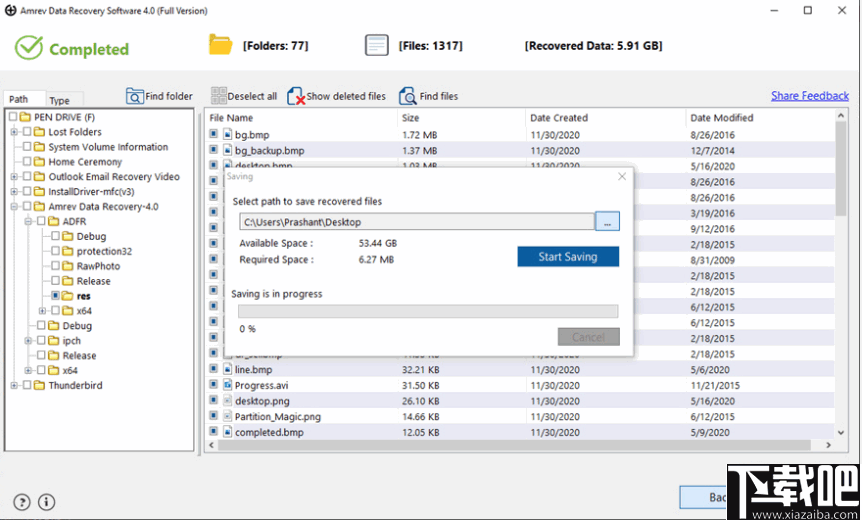Toggle the PEN DRIVE (F) checkbox

click(x=13, y=117)
